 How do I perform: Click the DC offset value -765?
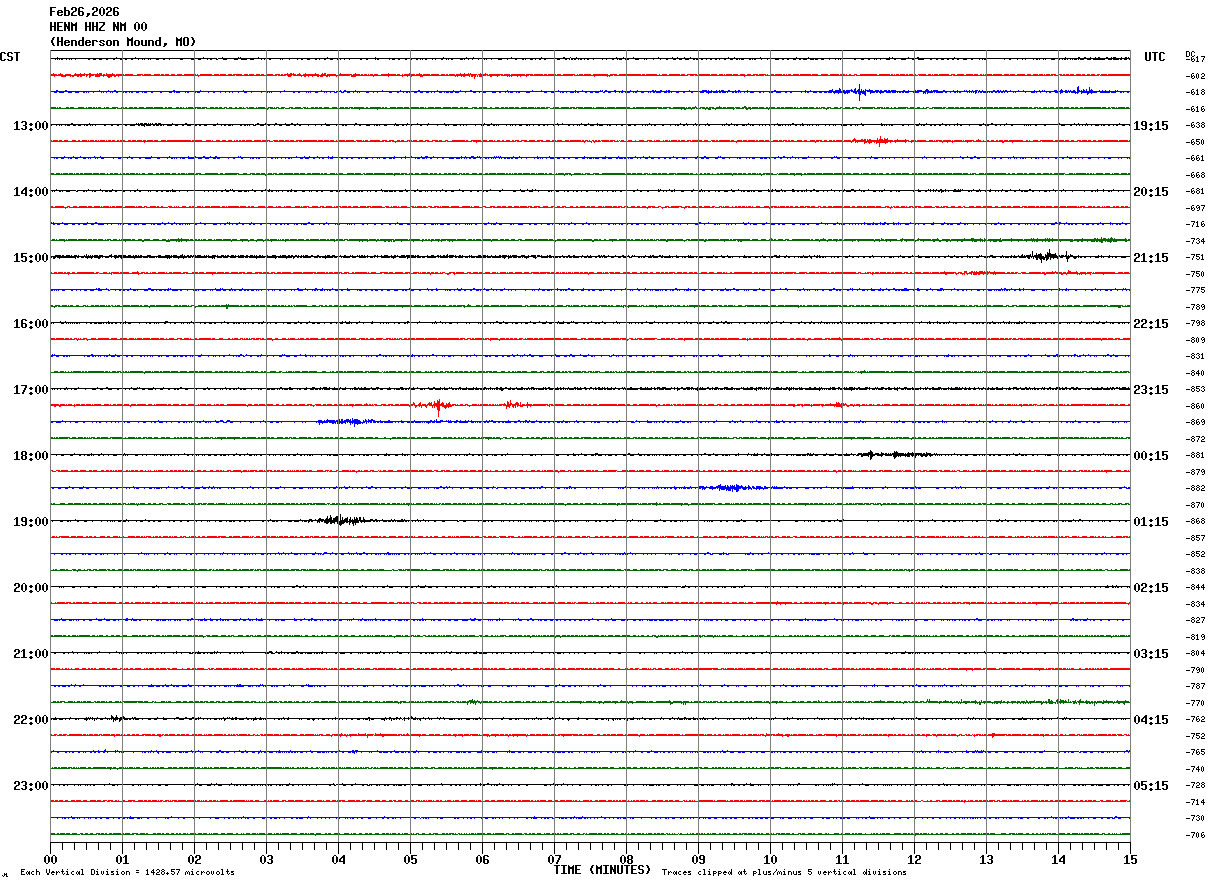(1195, 752)
